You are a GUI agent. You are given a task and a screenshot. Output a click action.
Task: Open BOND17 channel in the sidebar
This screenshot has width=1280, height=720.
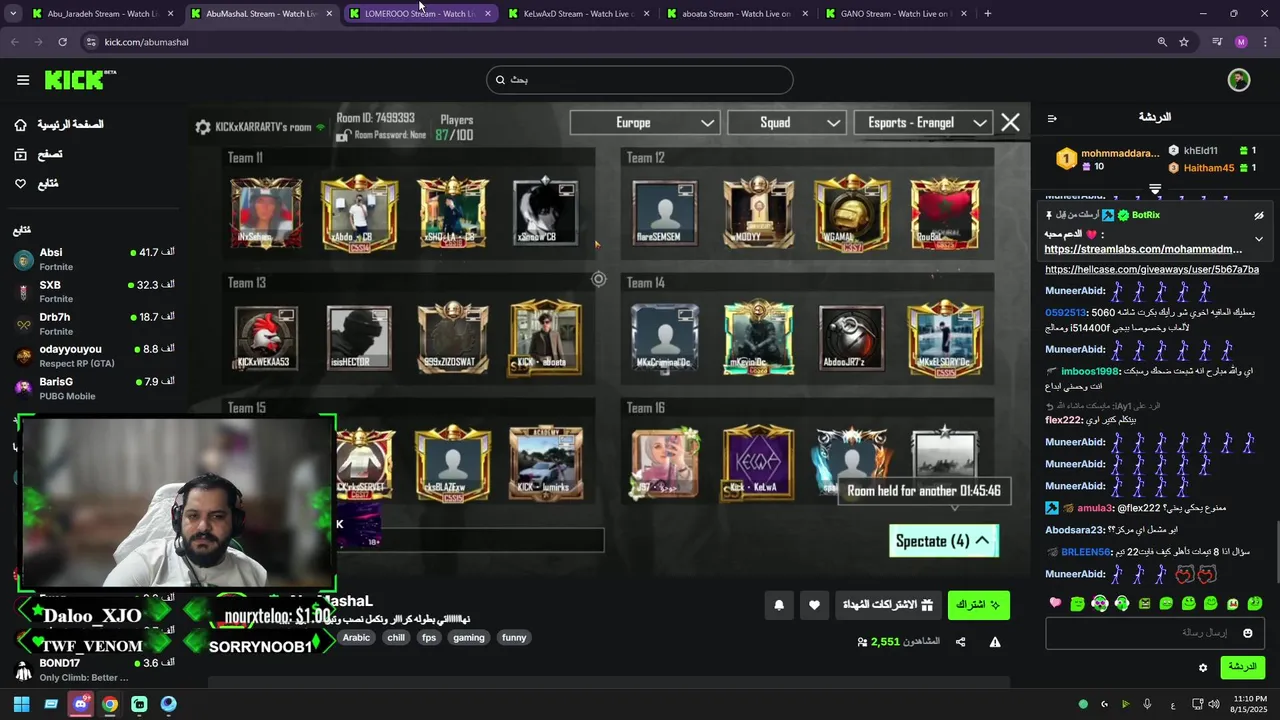pos(94,669)
